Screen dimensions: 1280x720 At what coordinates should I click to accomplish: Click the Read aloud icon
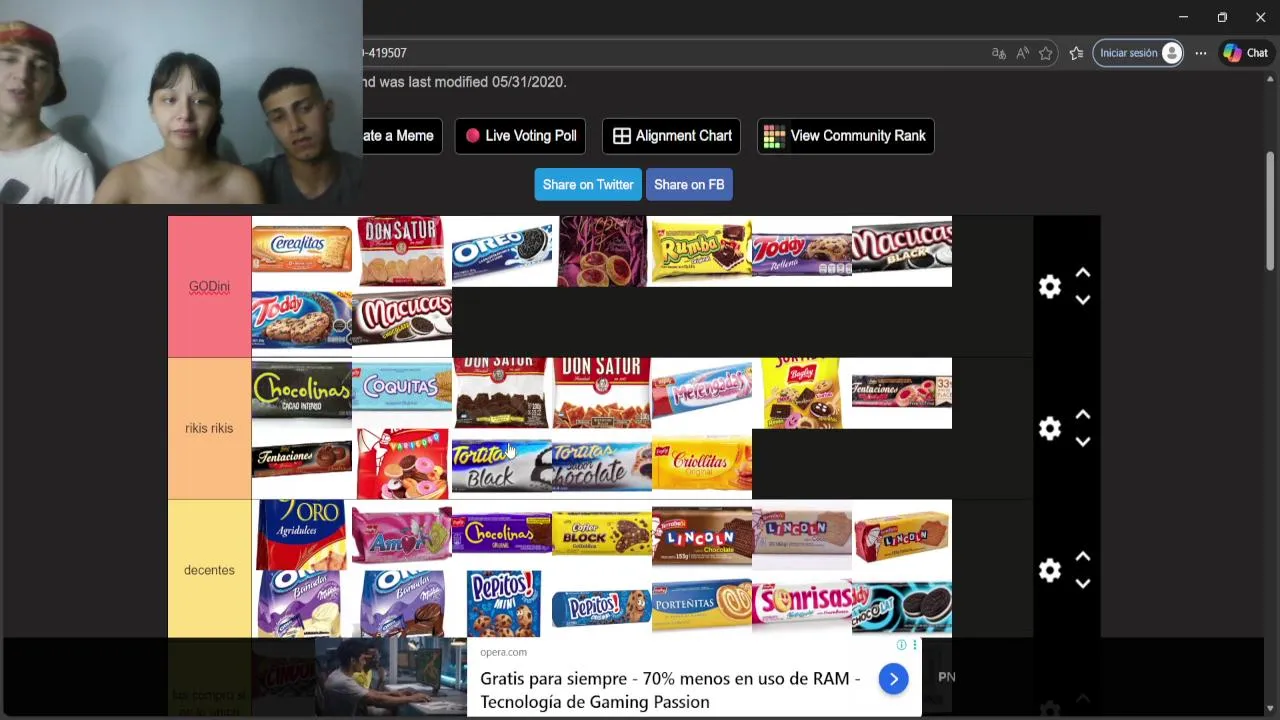(x=1022, y=53)
